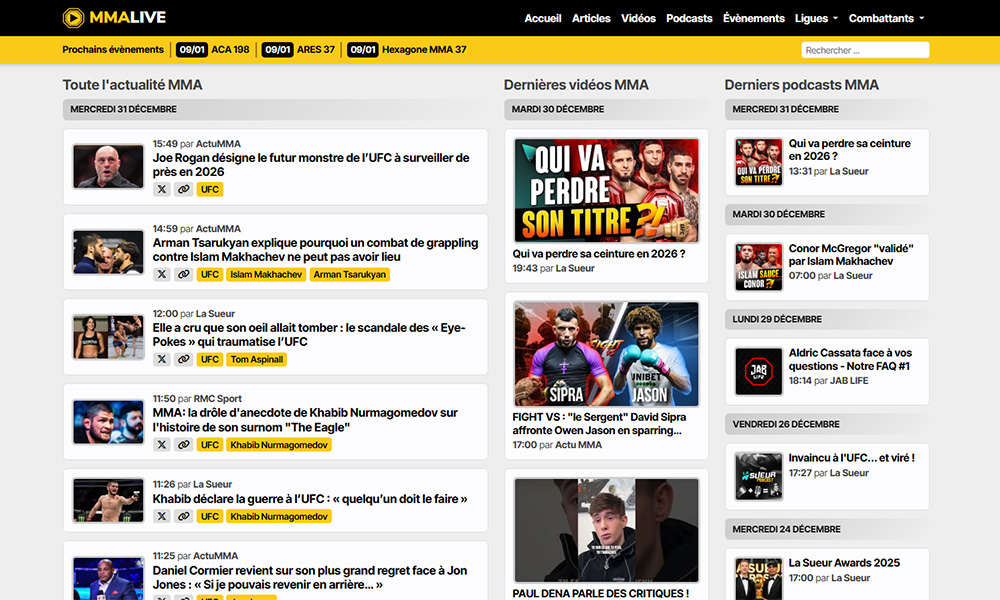The width and height of the screenshot is (1000, 600).
Task: Click the Rechercher search field
Action: 865,50
